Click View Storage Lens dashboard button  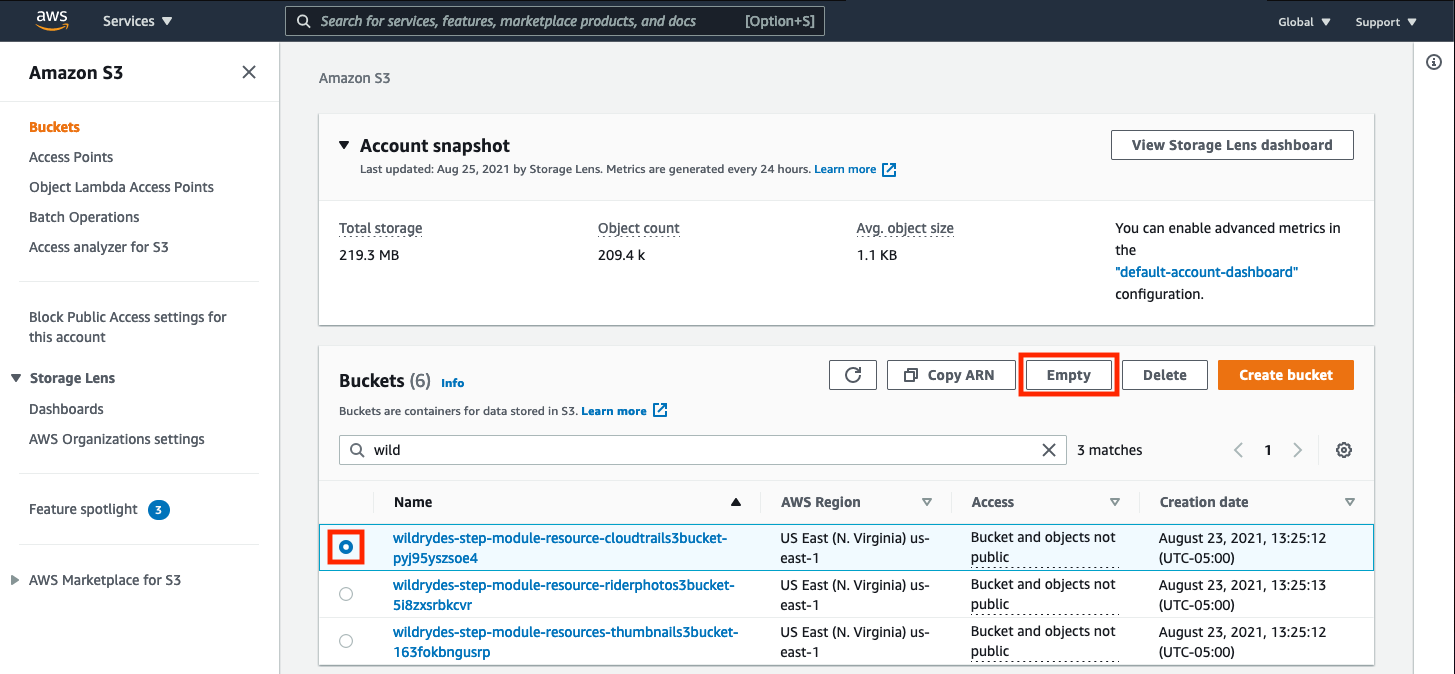1232,145
